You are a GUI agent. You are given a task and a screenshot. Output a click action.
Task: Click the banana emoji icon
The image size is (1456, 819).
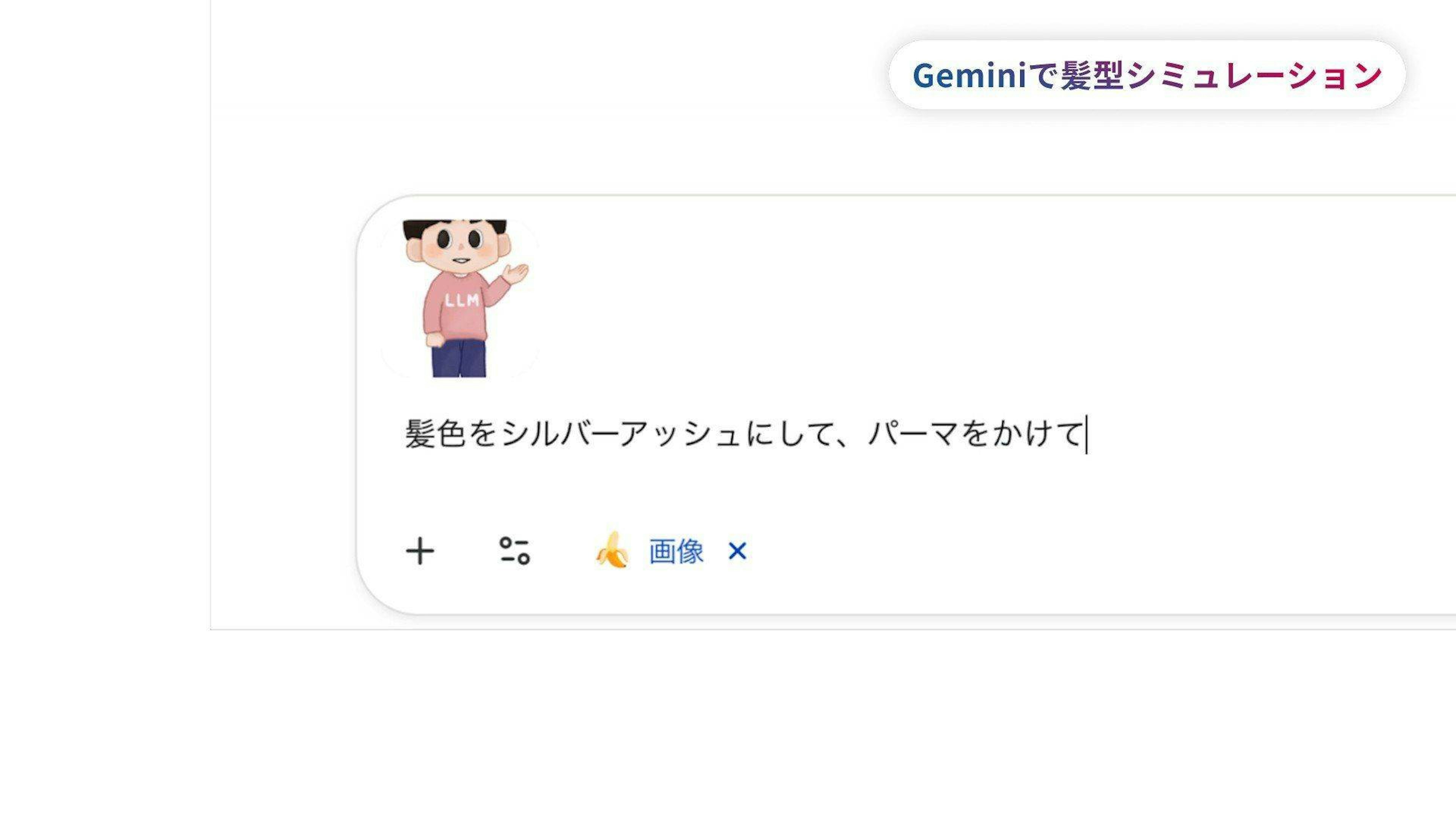pos(612,550)
